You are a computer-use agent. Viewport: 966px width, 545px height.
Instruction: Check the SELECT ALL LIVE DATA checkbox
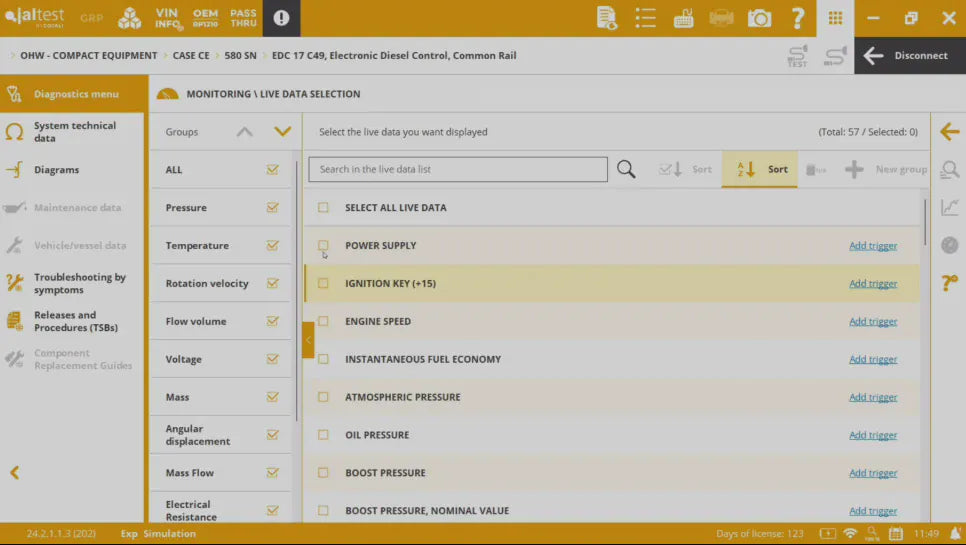(x=323, y=208)
